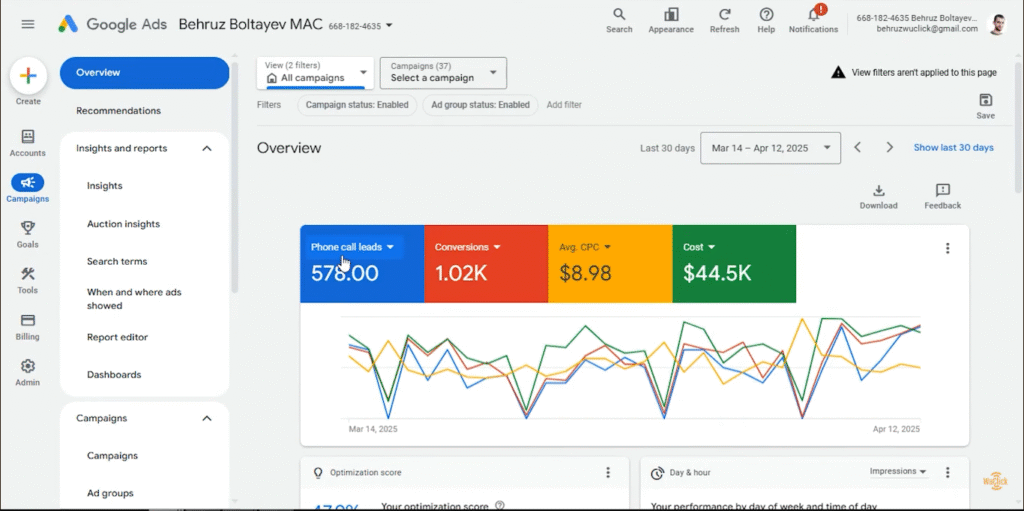Open Select a campaign dropdown
Viewport: 1024px width, 511px height.
tap(443, 73)
